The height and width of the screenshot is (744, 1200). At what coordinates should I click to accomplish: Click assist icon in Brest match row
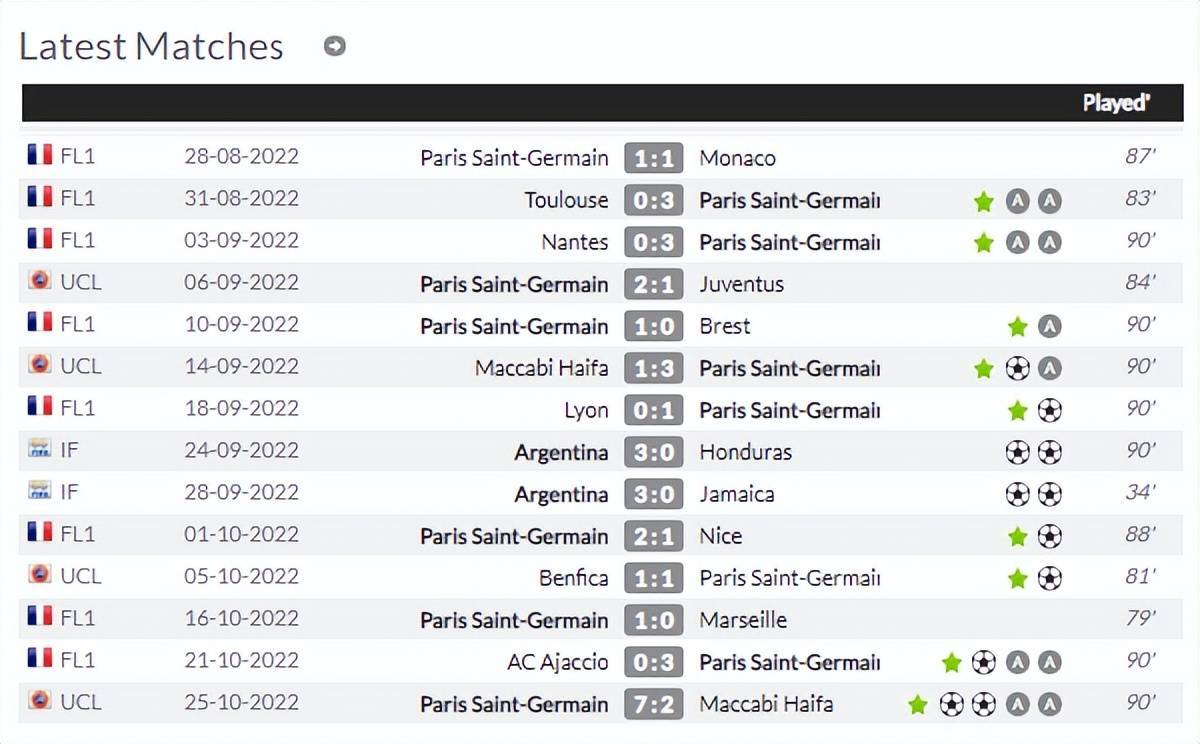coord(1049,327)
